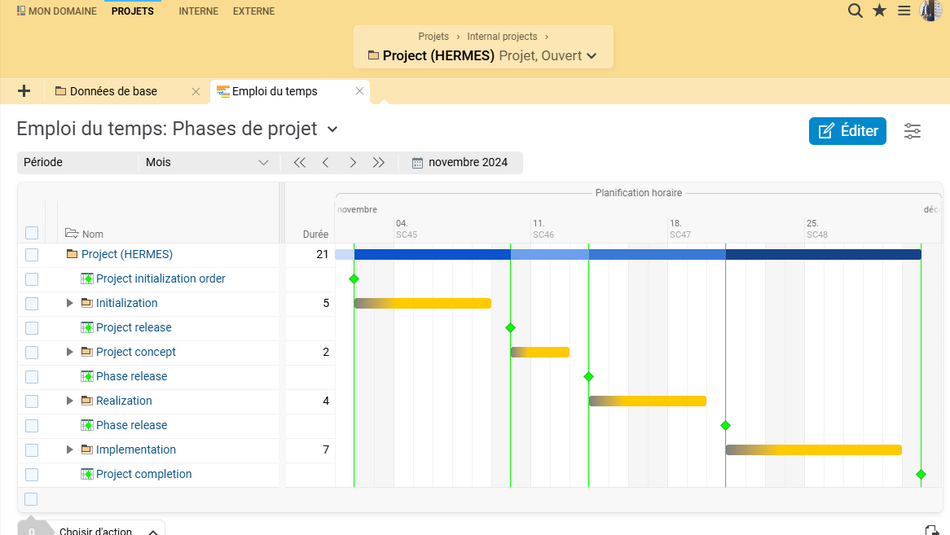Screen dimensions: 950x535
Task: Open the view settings sliders icon
Action: click(x=912, y=131)
